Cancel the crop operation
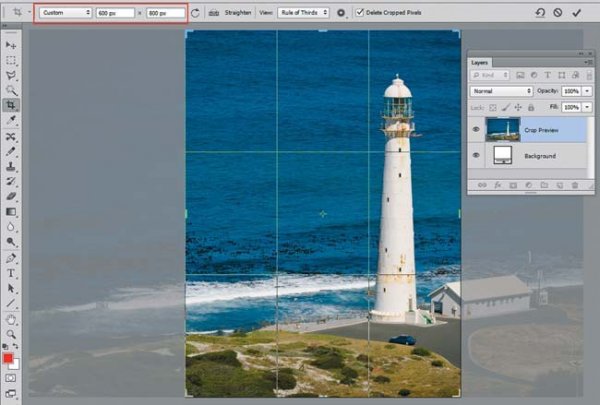 point(557,13)
